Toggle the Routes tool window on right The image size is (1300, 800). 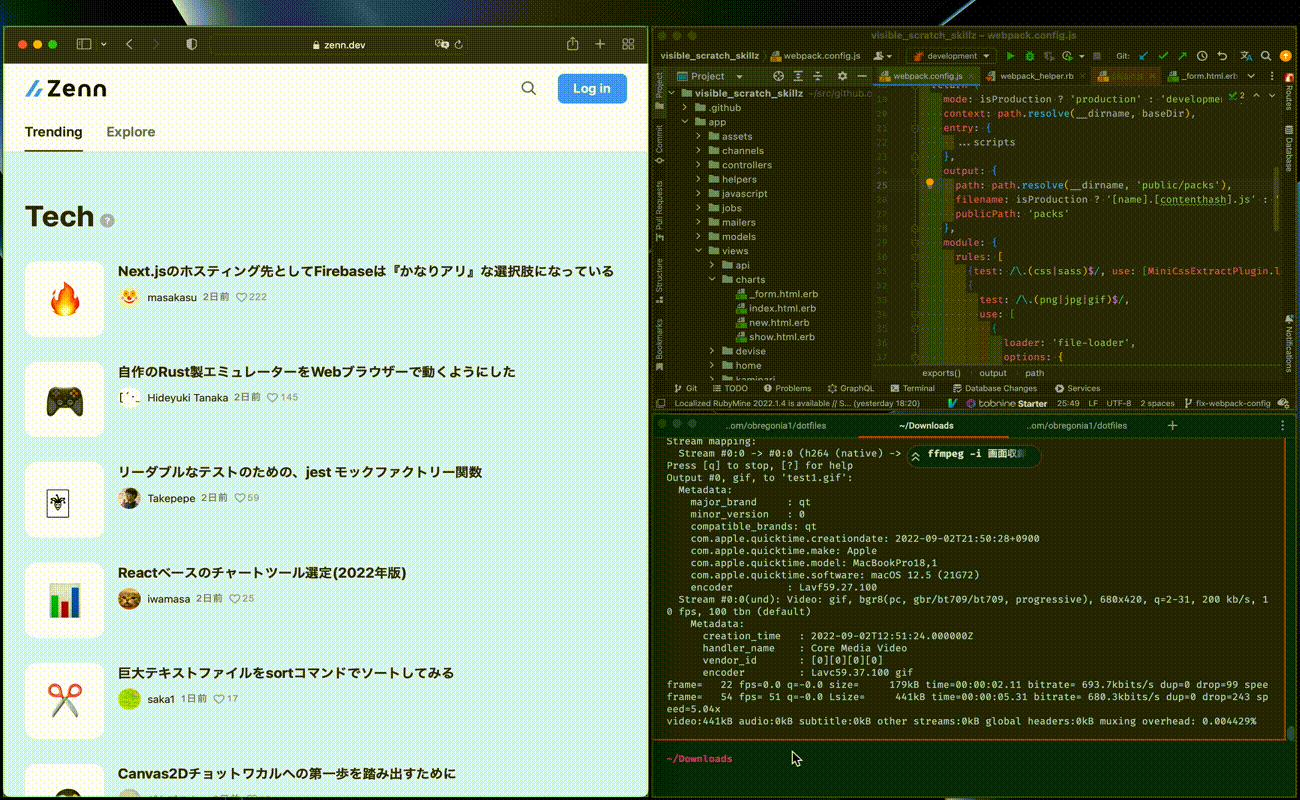pyautogui.click(x=1288, y=92)
